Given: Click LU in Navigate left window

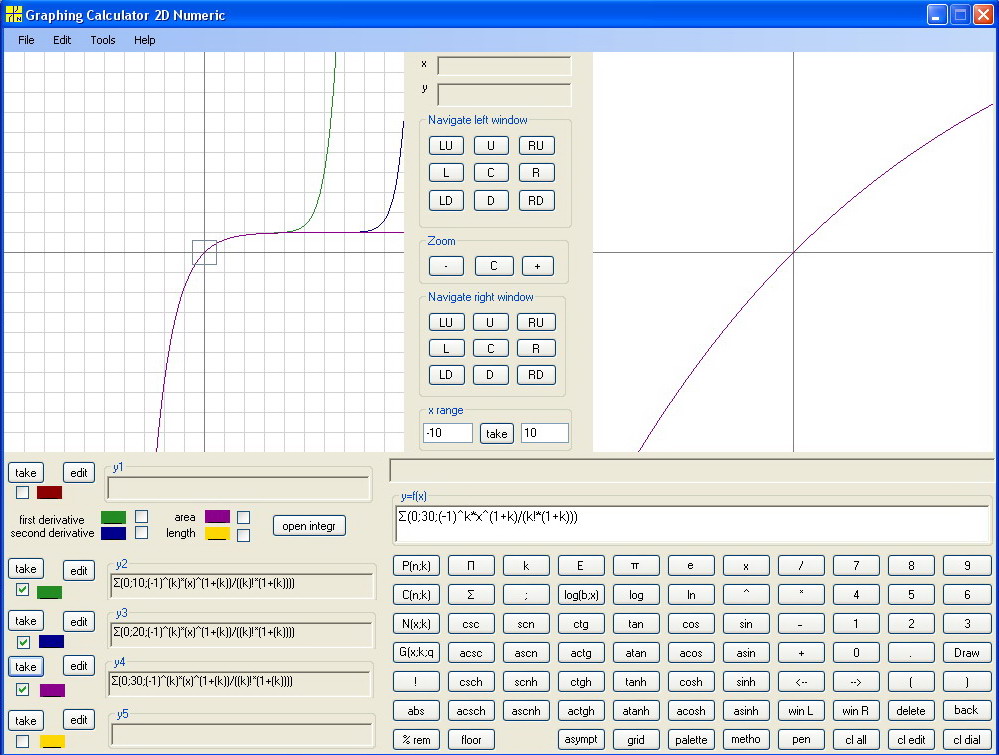Looking at the screenshot, I should (x=446, y=145).
